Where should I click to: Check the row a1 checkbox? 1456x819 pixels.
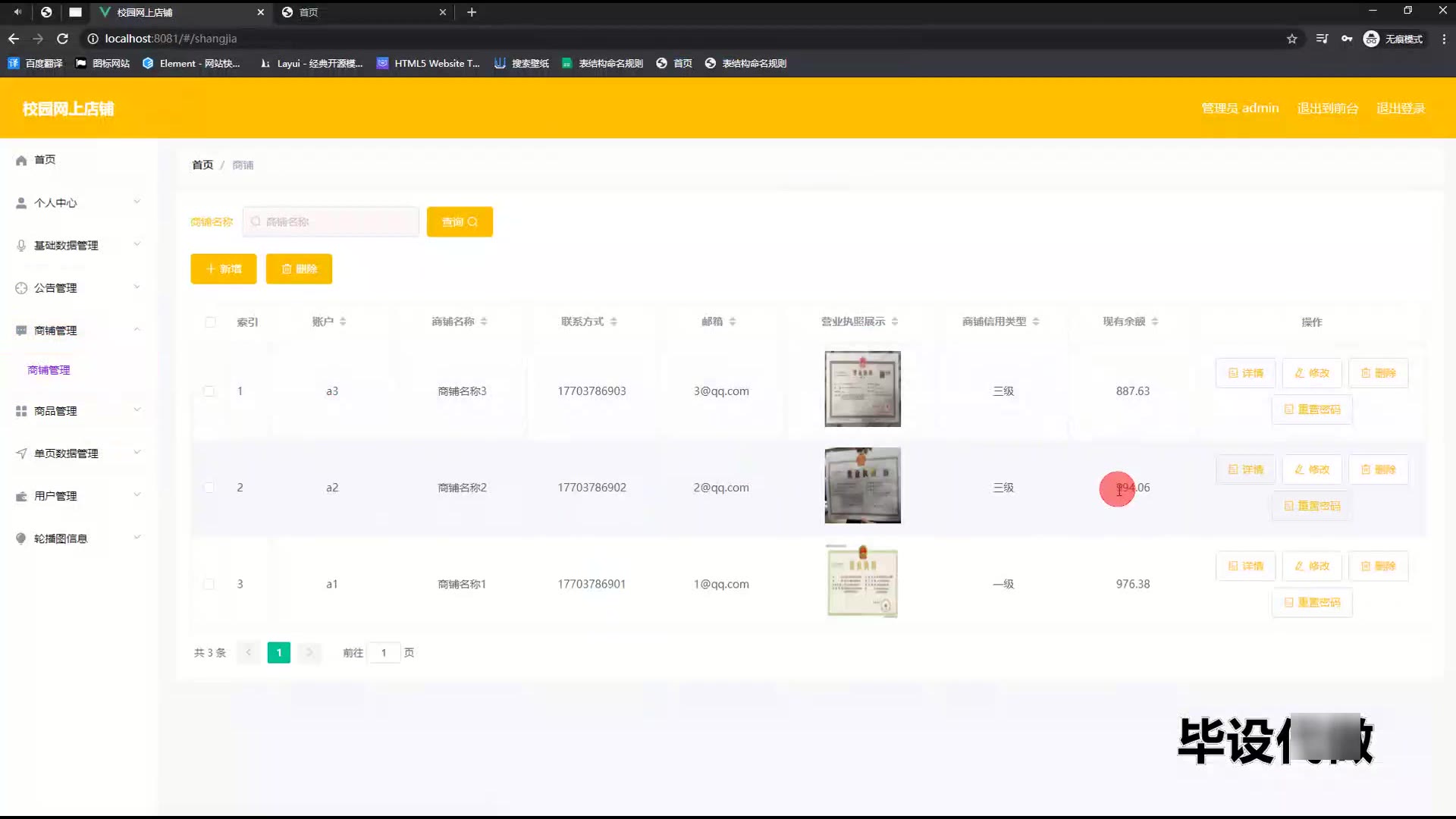coord(209,584)
